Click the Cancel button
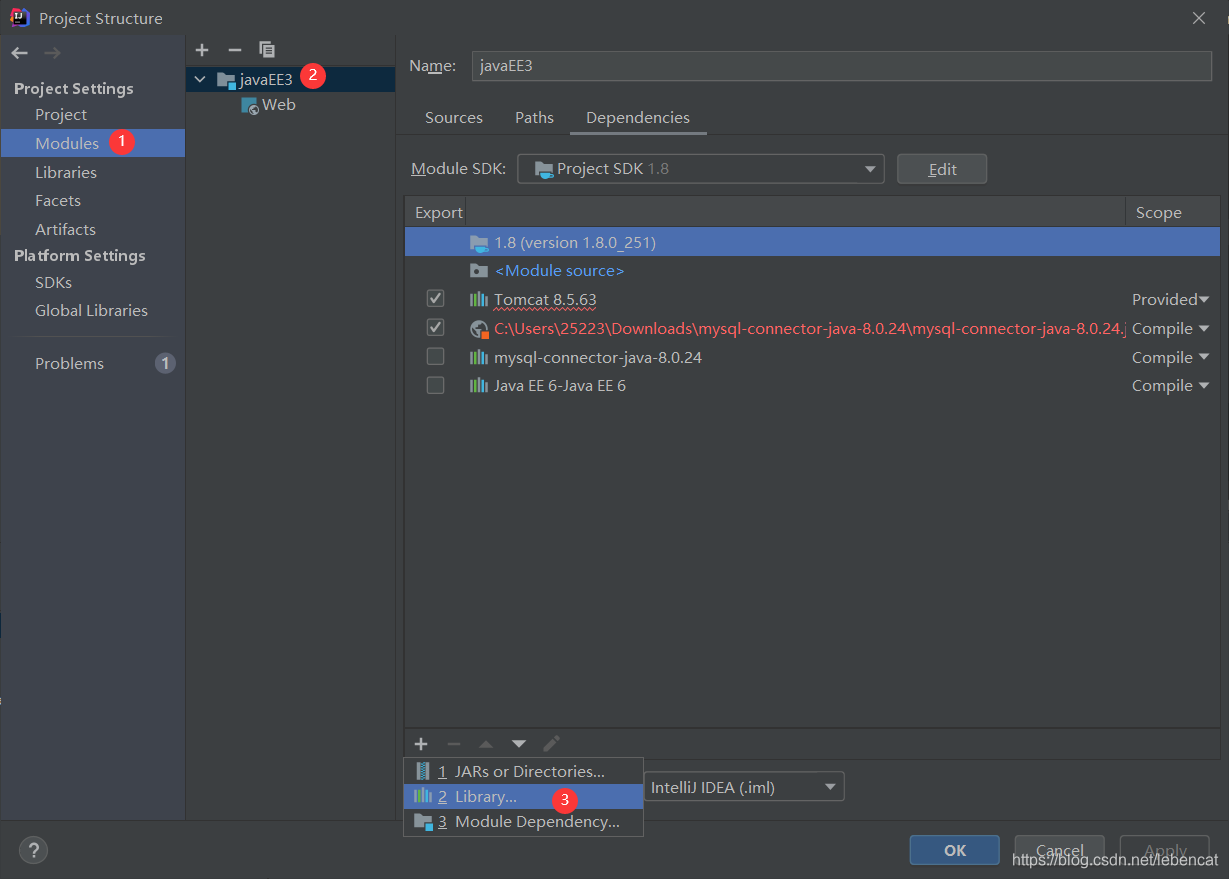1229x879 pixels. coord(1059,850)
